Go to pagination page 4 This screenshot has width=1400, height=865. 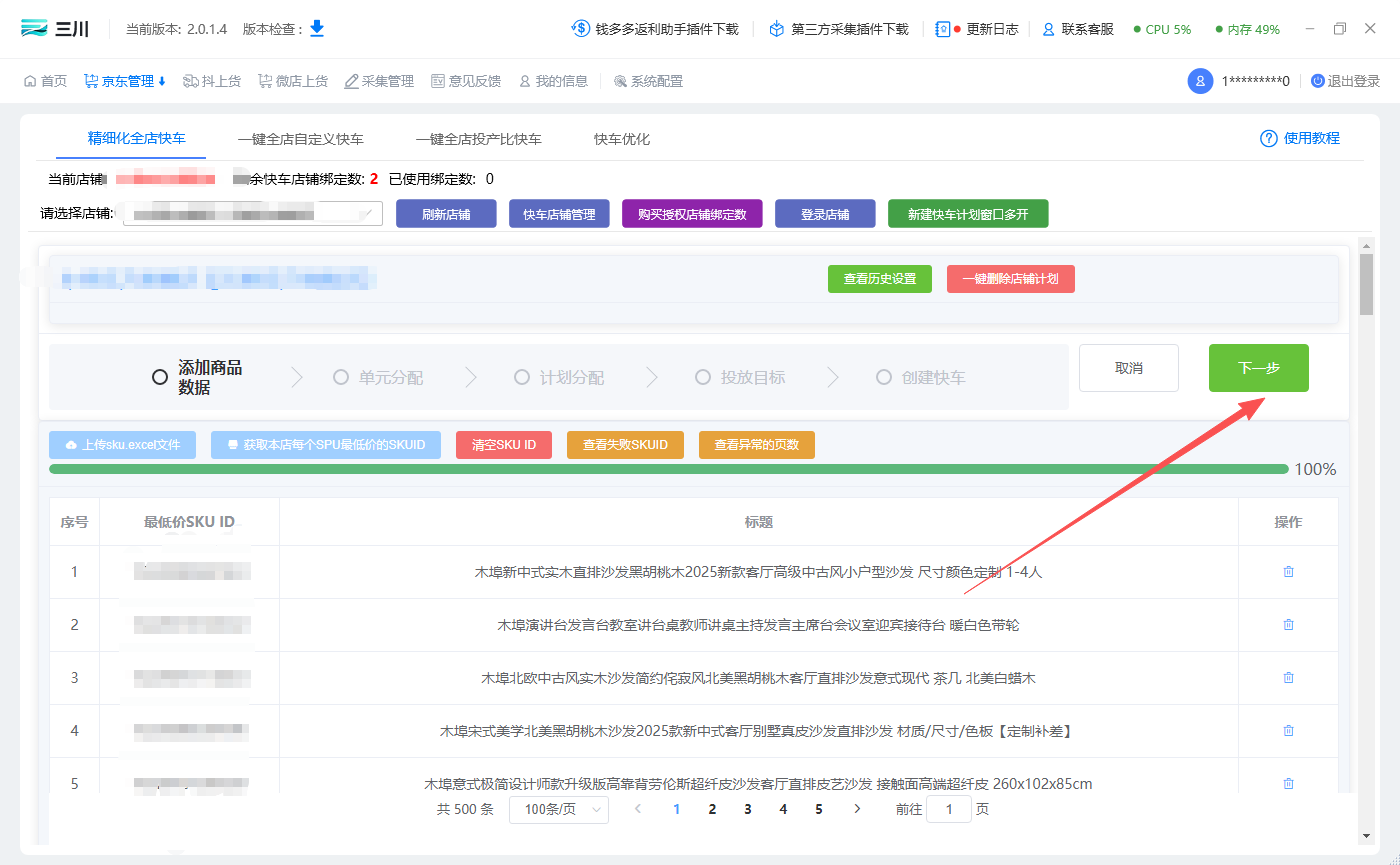pyautogui.click(x=783, y=809)
